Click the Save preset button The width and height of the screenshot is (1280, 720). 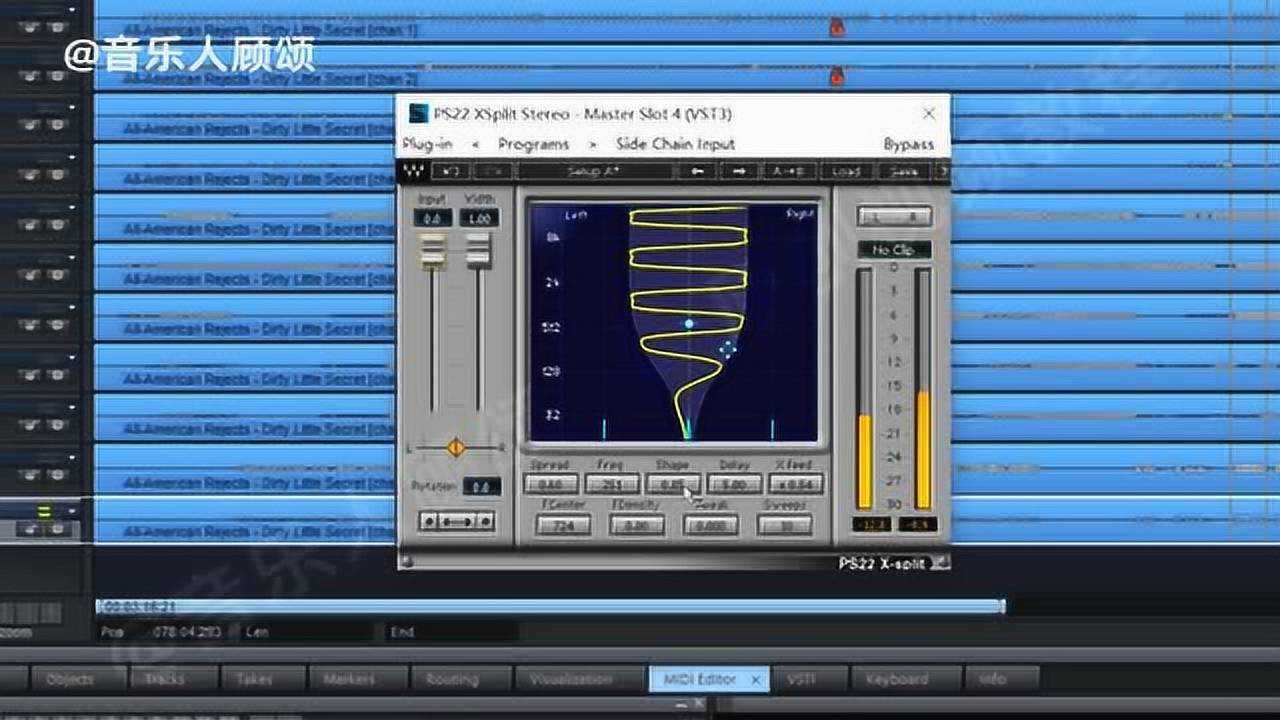tap(902, 172)
